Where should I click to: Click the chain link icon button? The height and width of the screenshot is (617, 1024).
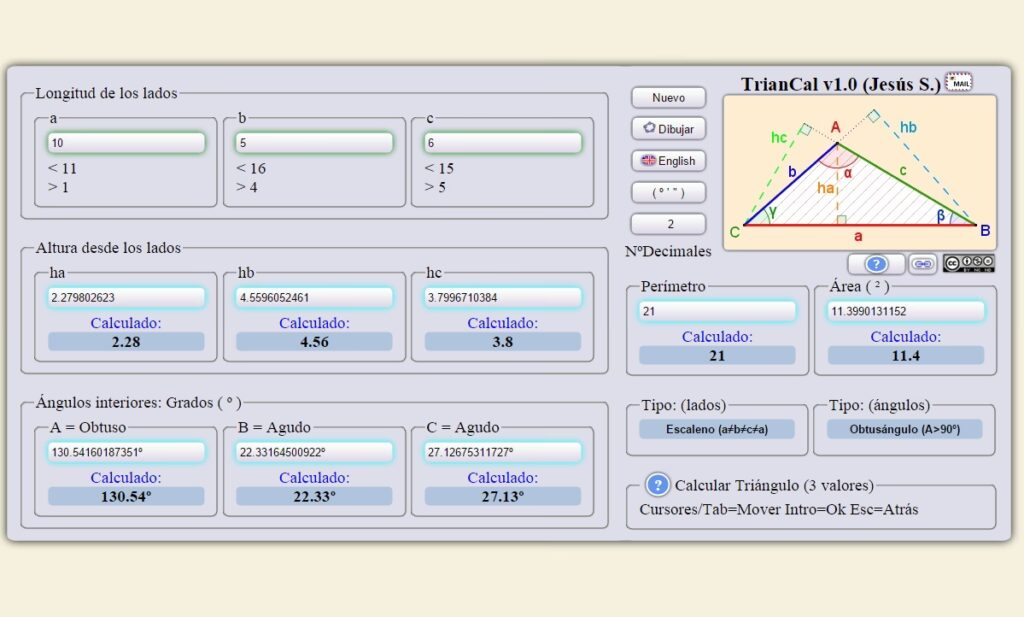coord(922,264)
